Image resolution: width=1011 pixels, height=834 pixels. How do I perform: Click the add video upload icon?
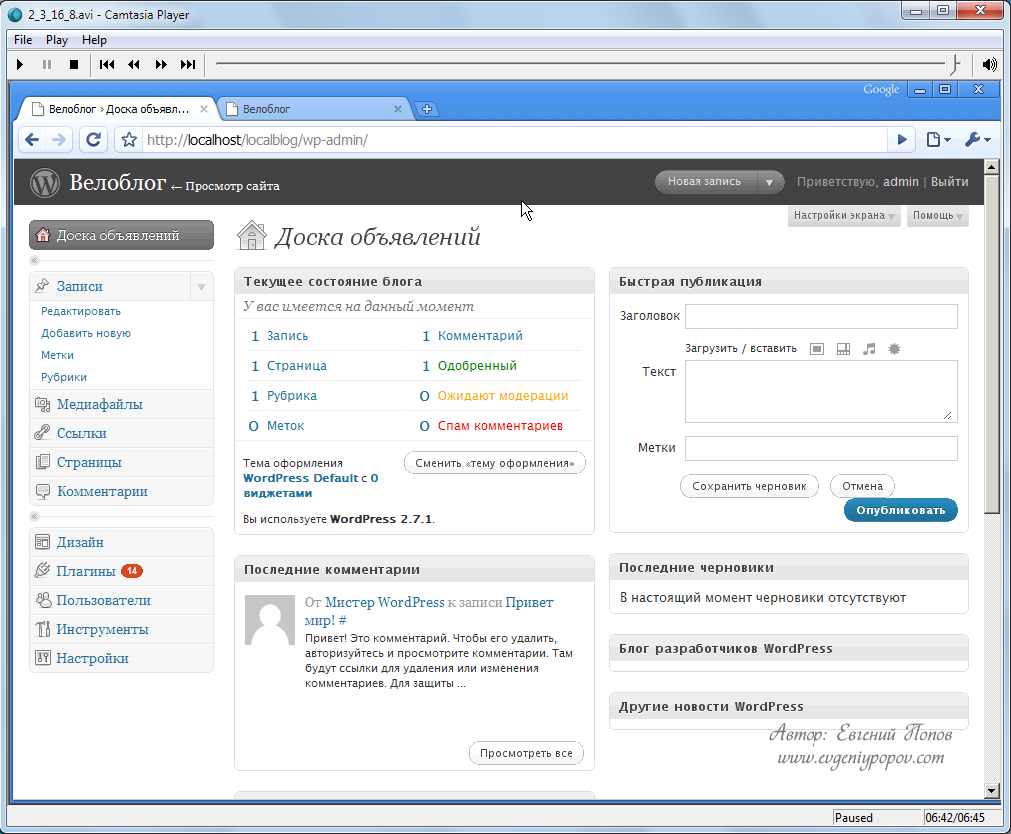[x=843, y=349]
